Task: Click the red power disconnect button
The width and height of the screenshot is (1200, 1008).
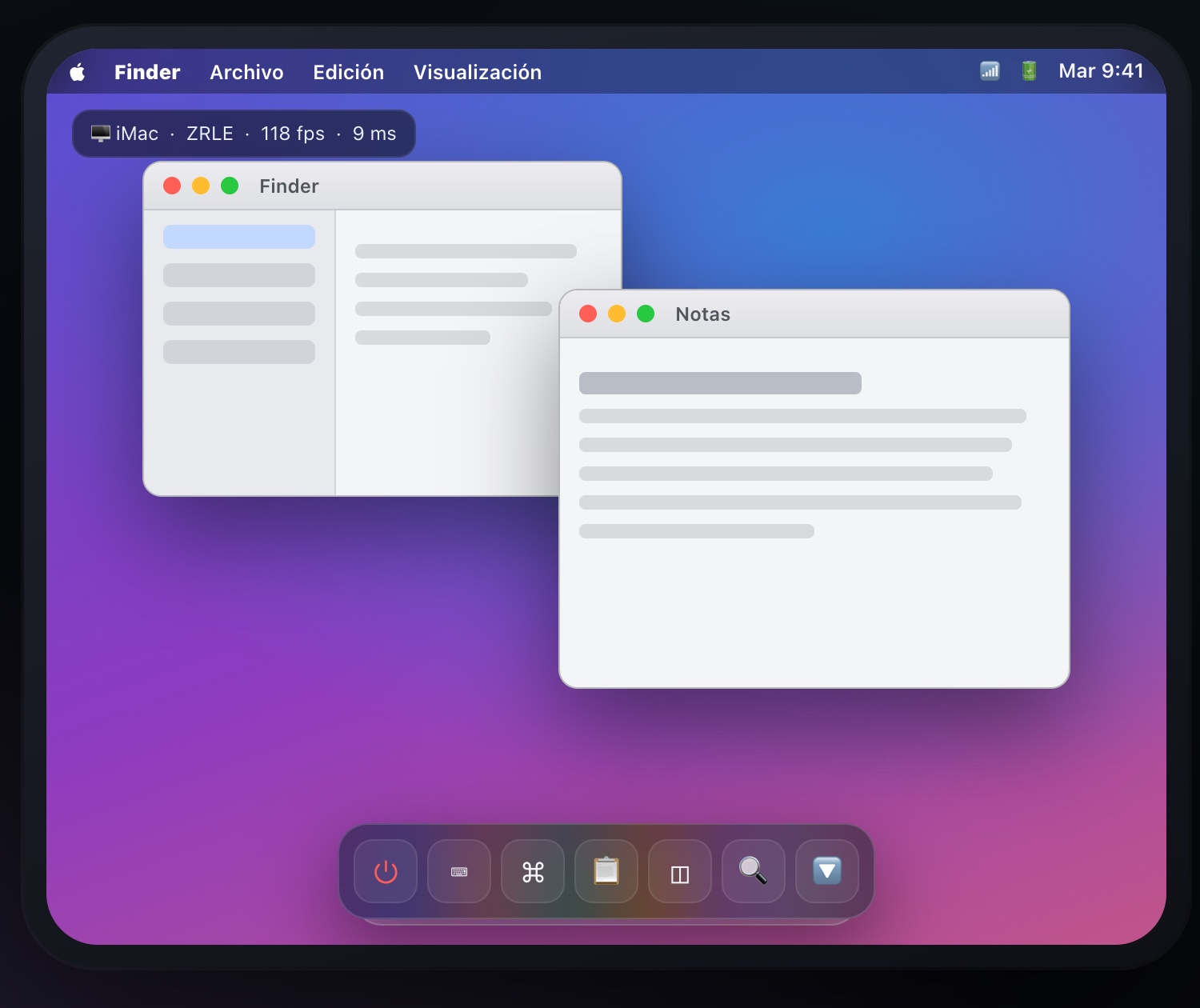Action: click(386, 871)
